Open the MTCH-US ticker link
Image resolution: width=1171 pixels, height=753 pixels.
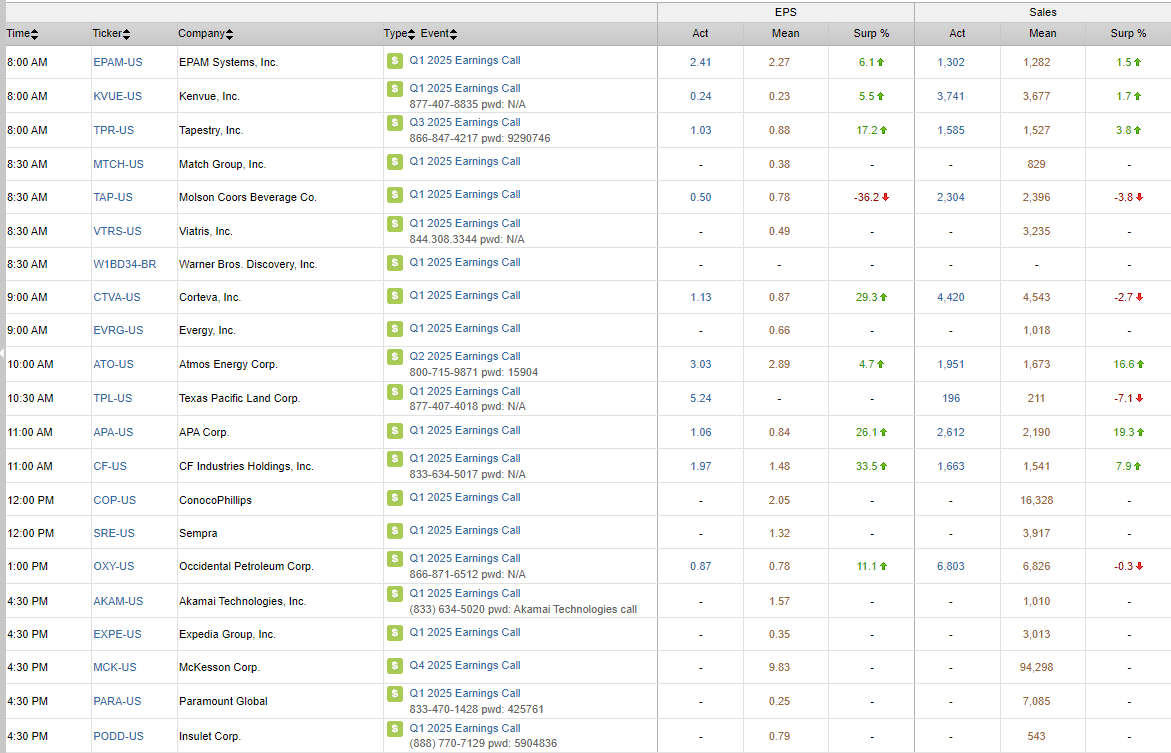[119, 164]
